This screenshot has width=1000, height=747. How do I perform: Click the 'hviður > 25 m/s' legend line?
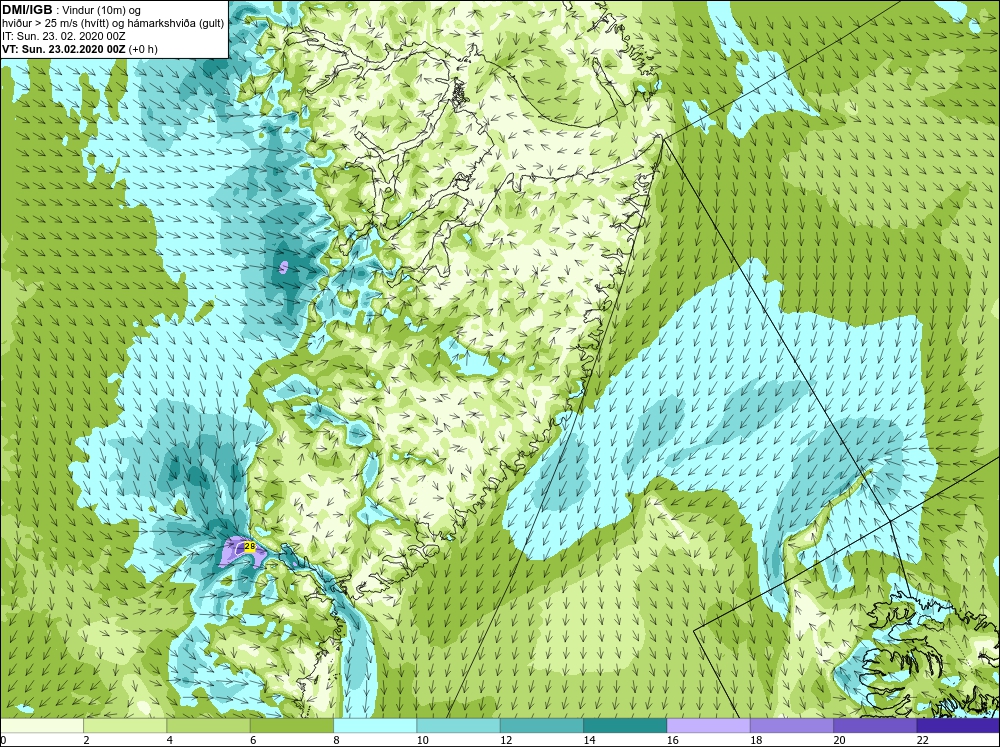point(113,24)
